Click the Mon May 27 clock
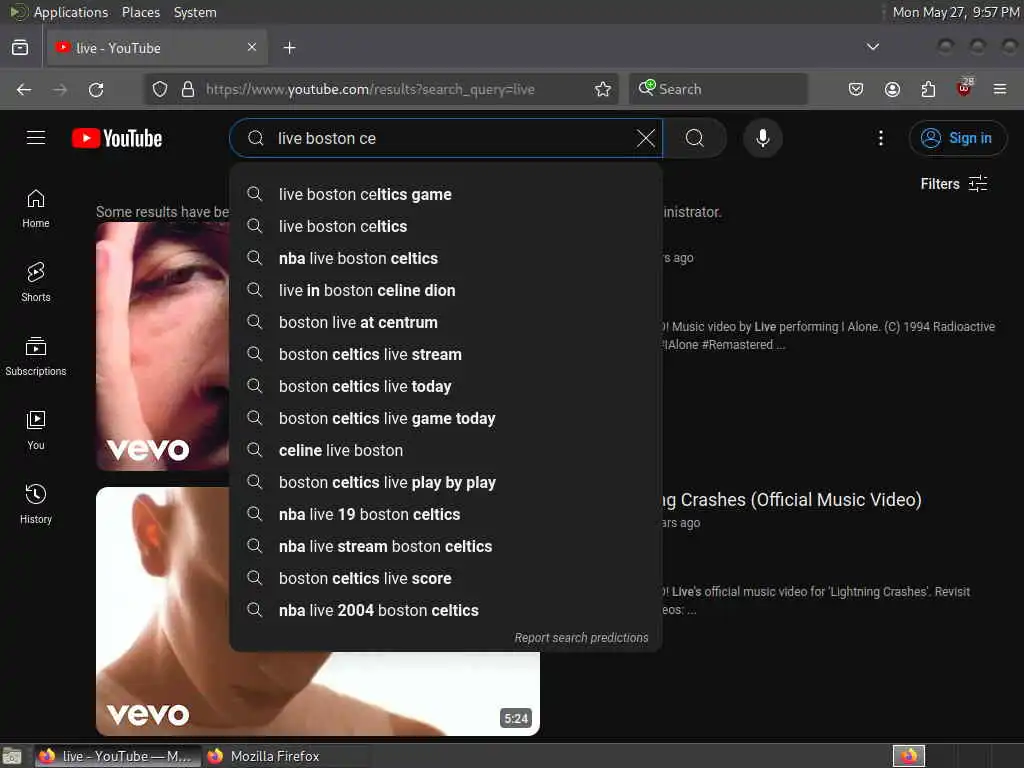The image size is (1024, 768). click(x=956, y=12)
